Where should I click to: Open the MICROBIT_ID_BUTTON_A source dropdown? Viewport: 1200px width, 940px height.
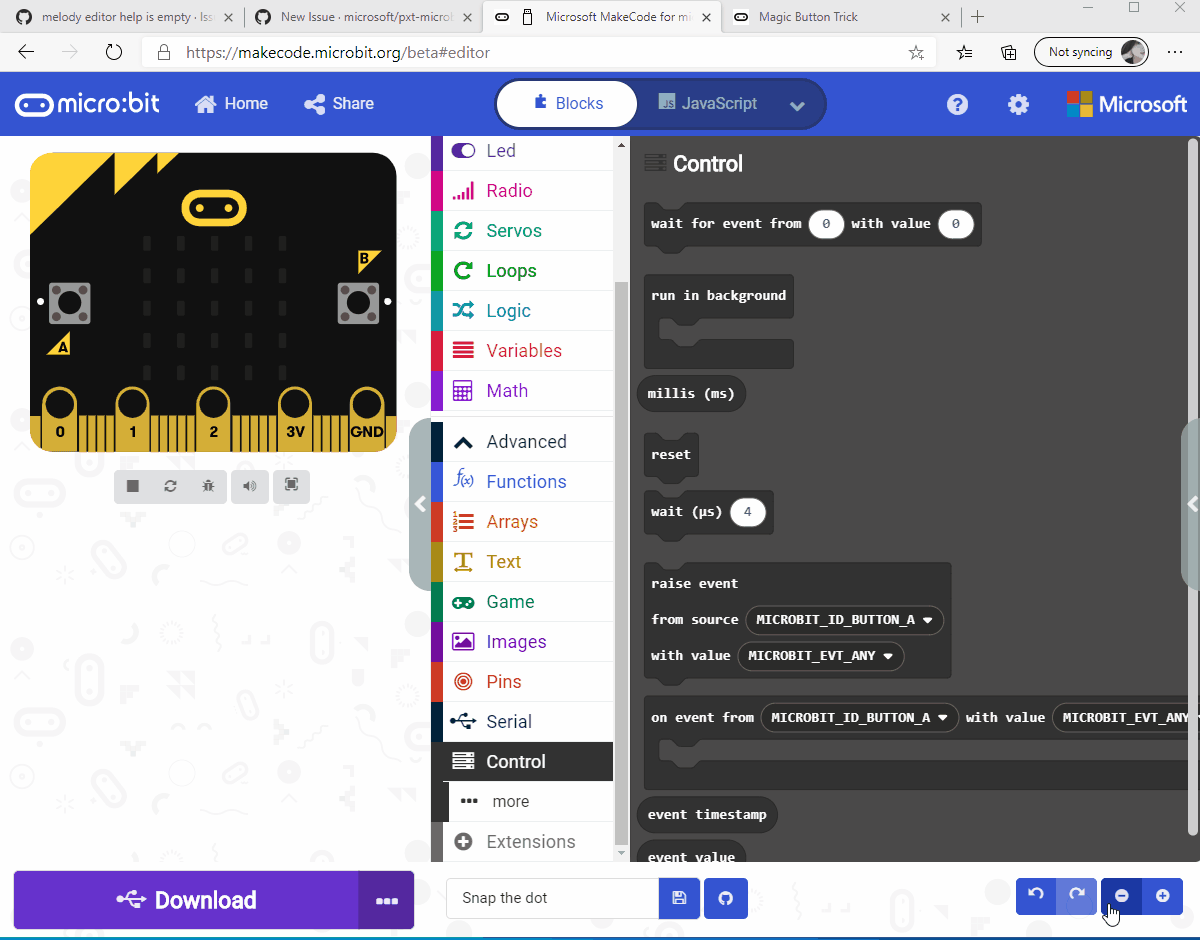(843, 620)
